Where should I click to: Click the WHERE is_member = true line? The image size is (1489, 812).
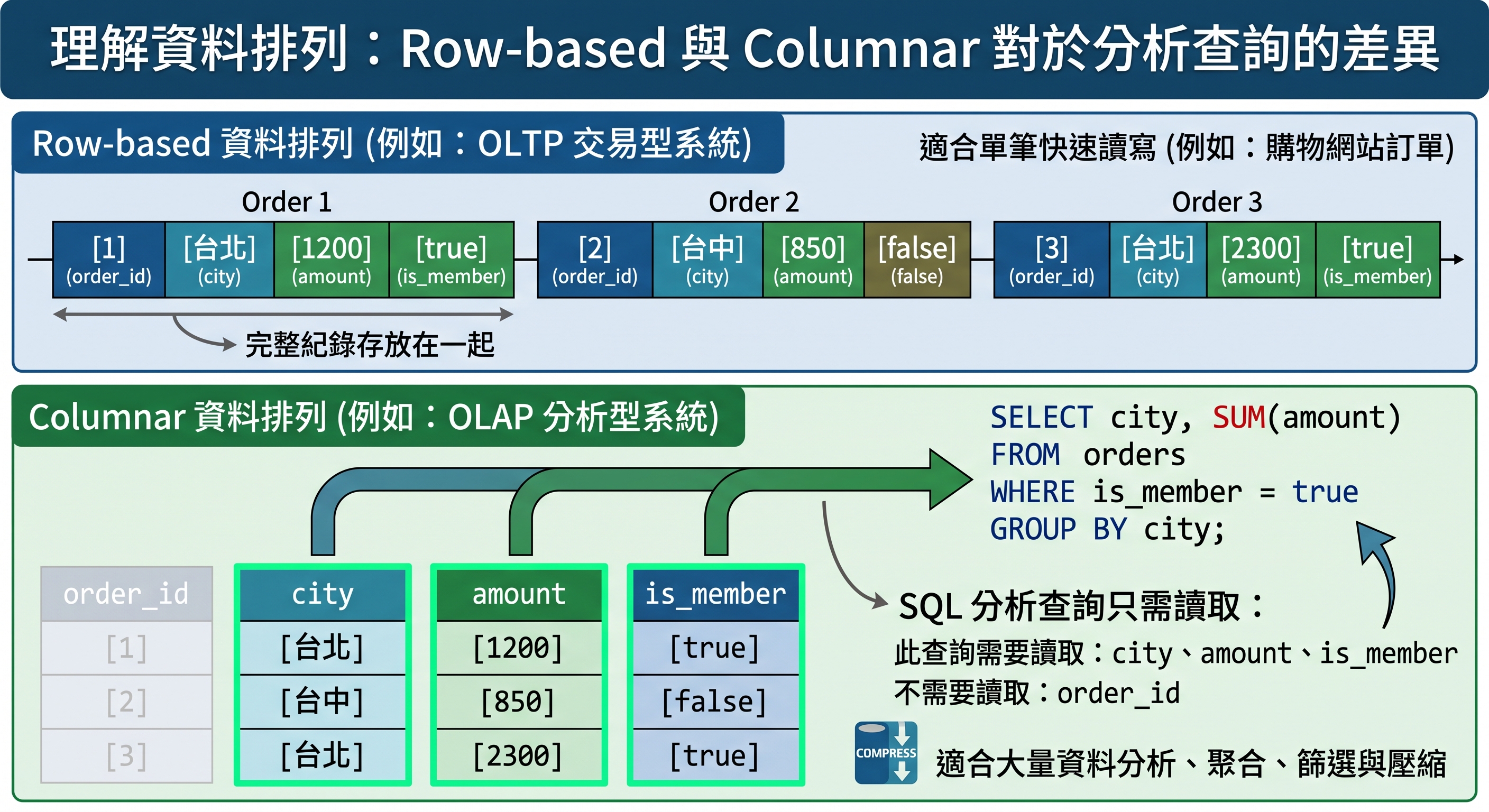pyautogui.click(x=1174, y=492)
